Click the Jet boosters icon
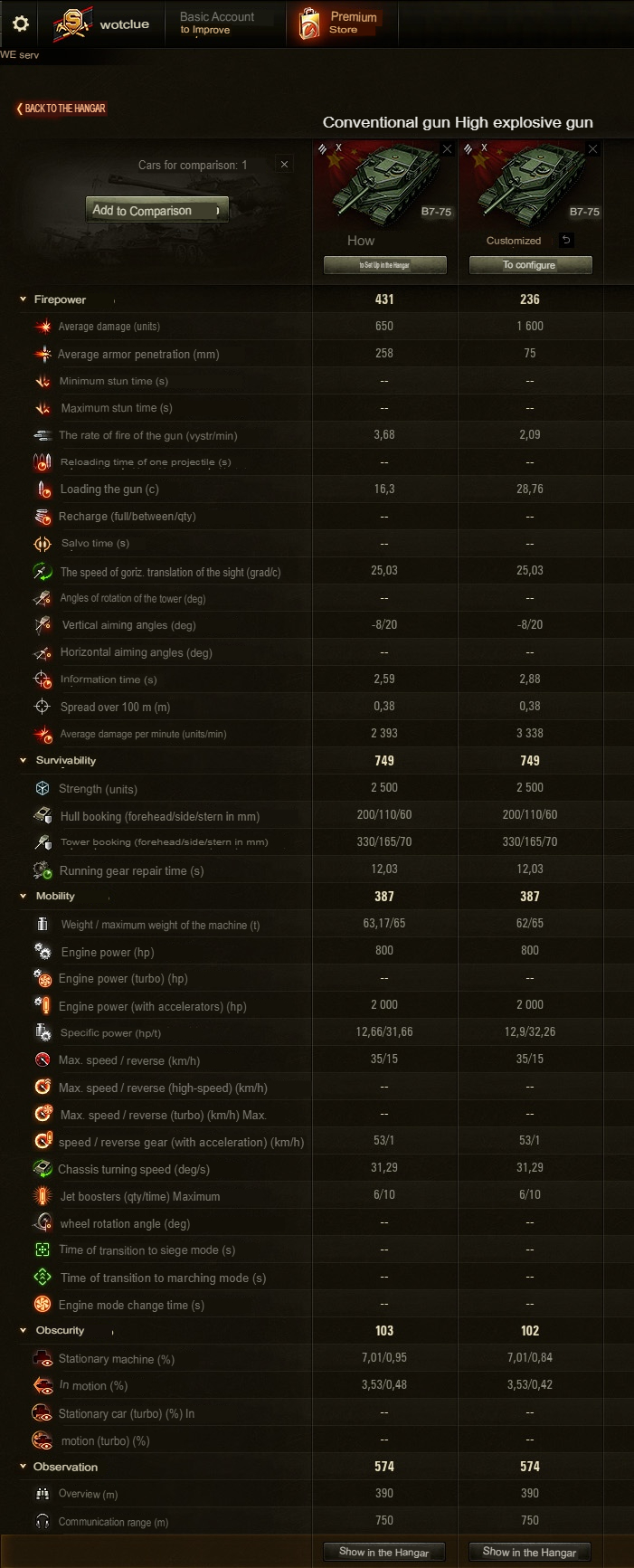 click(x=43, y=1196)
